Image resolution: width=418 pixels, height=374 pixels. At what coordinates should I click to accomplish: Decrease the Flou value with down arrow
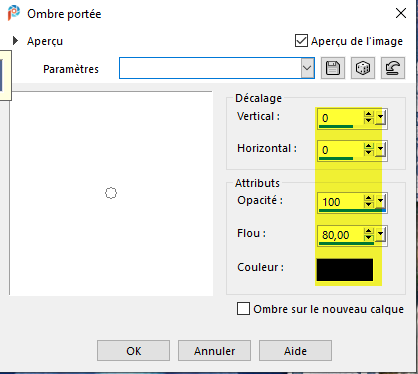point(368,238)
